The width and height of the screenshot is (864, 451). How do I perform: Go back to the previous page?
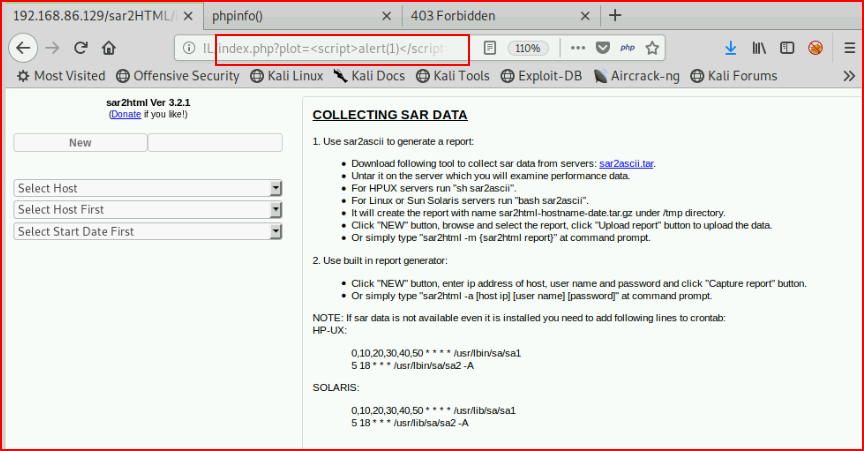[23, 48]
